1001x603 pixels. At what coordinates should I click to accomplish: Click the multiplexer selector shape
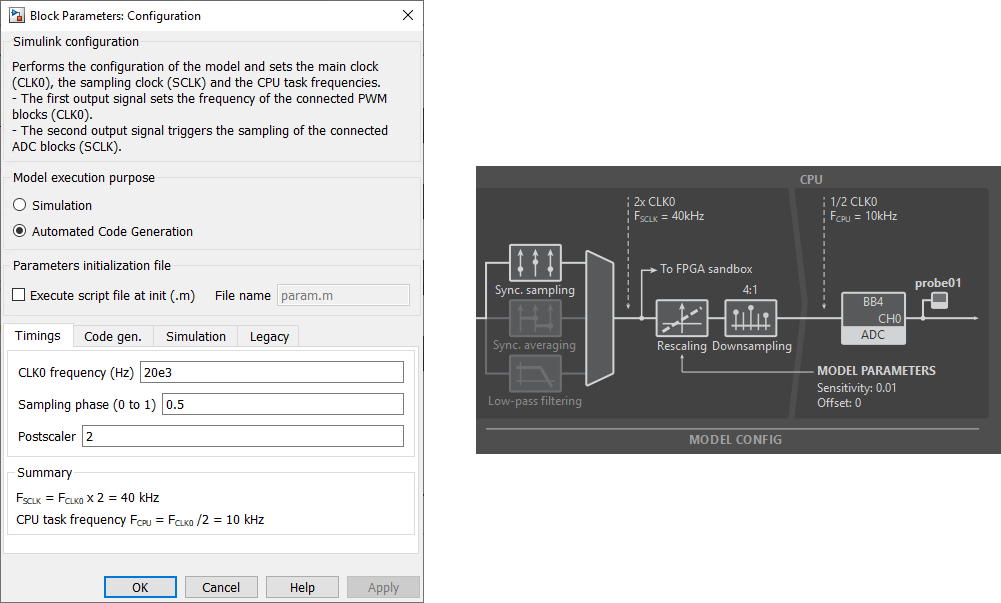click(x=598, y=318)
